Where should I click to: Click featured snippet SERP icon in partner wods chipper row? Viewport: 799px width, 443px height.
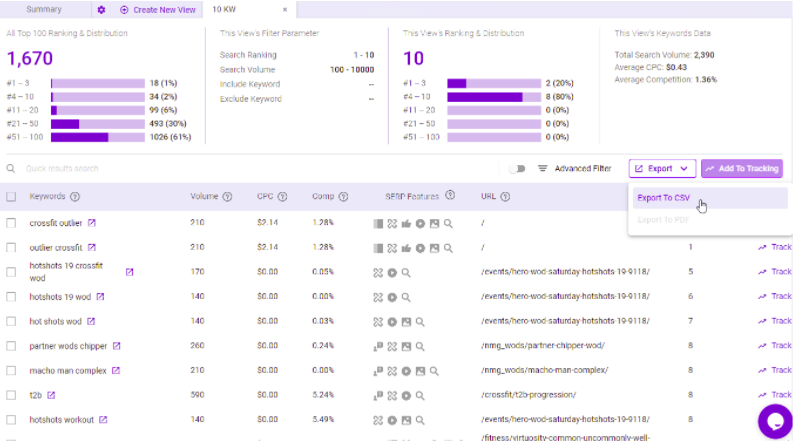coord(378,347)
